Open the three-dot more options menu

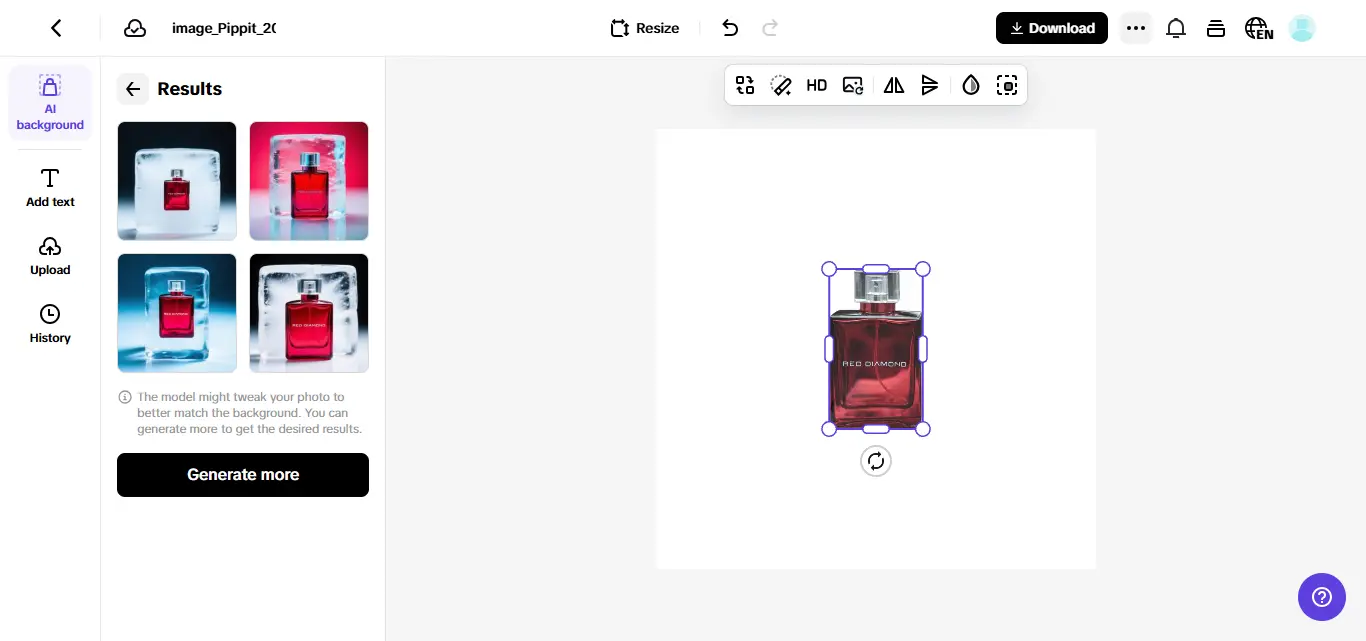1135,28
